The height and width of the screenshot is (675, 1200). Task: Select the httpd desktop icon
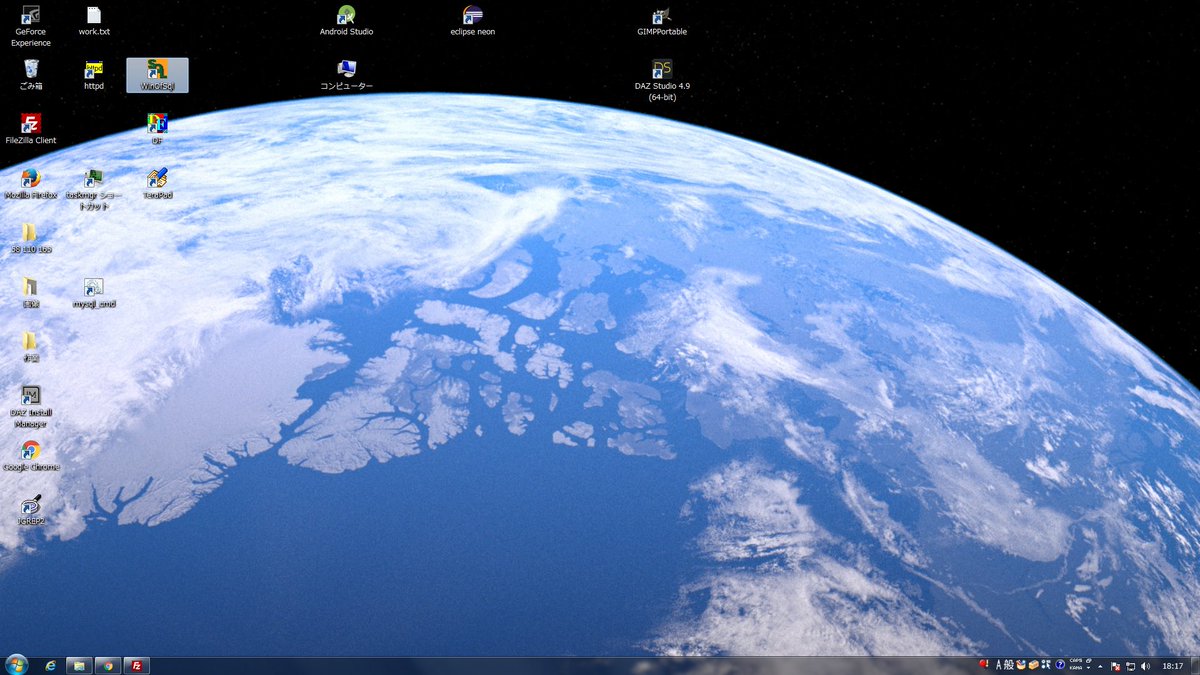coord(94,75)
